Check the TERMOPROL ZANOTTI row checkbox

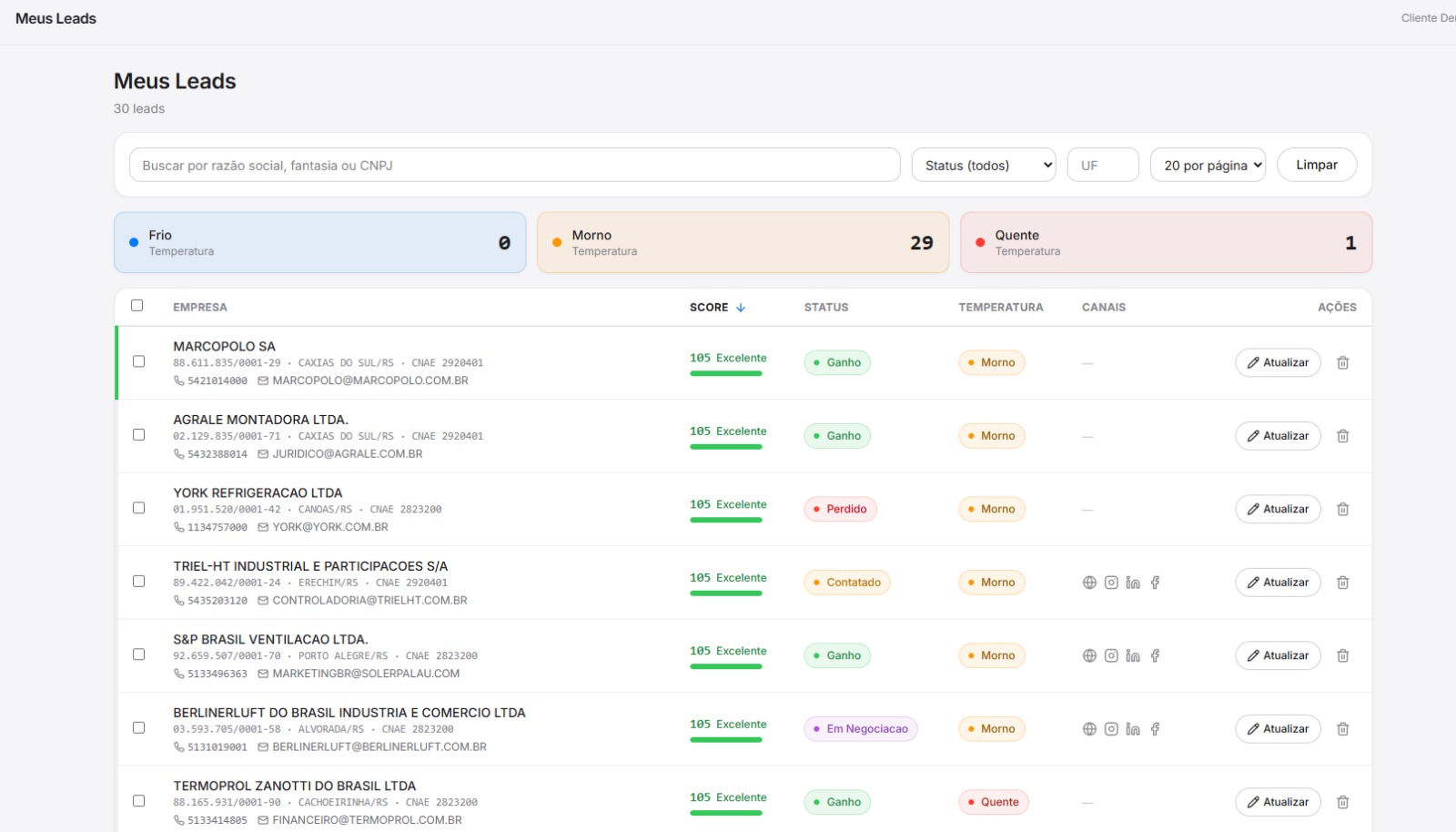(x=139, y=801)
